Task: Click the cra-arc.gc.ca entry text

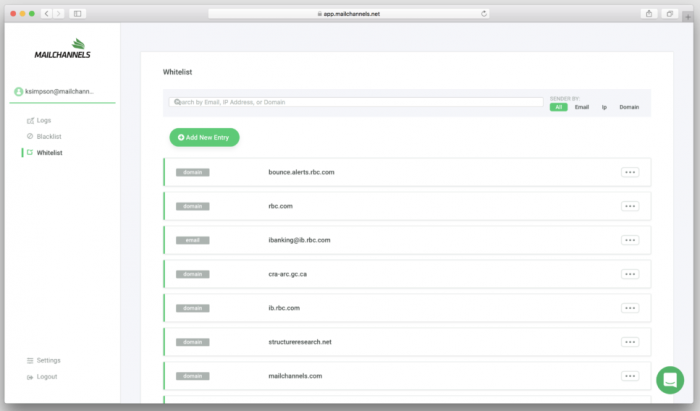Action: coord(288,274)
